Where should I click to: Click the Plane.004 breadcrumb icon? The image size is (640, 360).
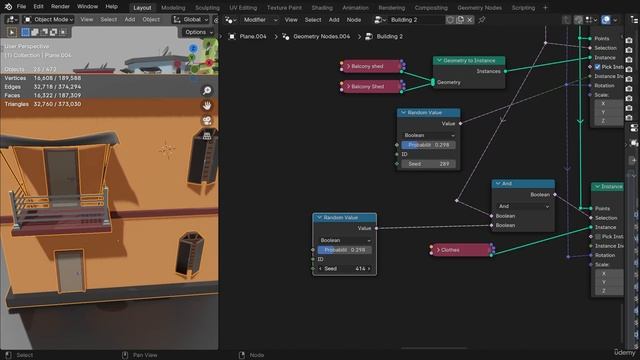(x=232, y=36)
